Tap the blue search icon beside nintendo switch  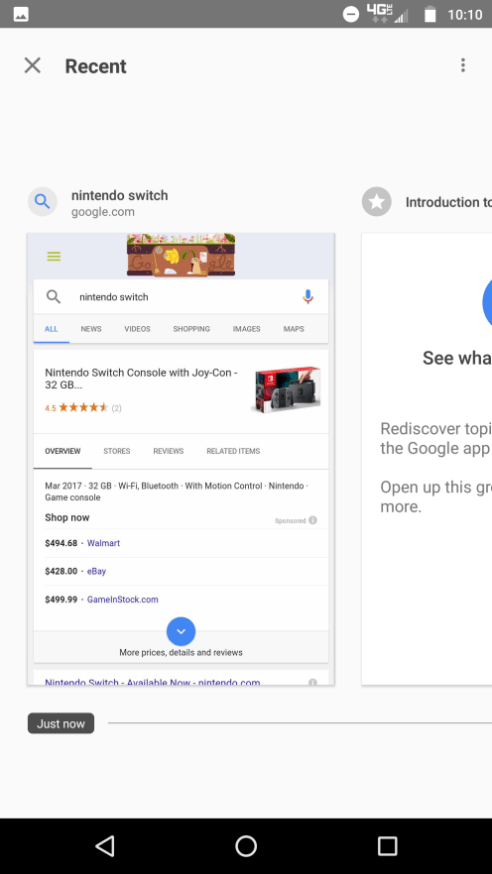click(42, 201)
